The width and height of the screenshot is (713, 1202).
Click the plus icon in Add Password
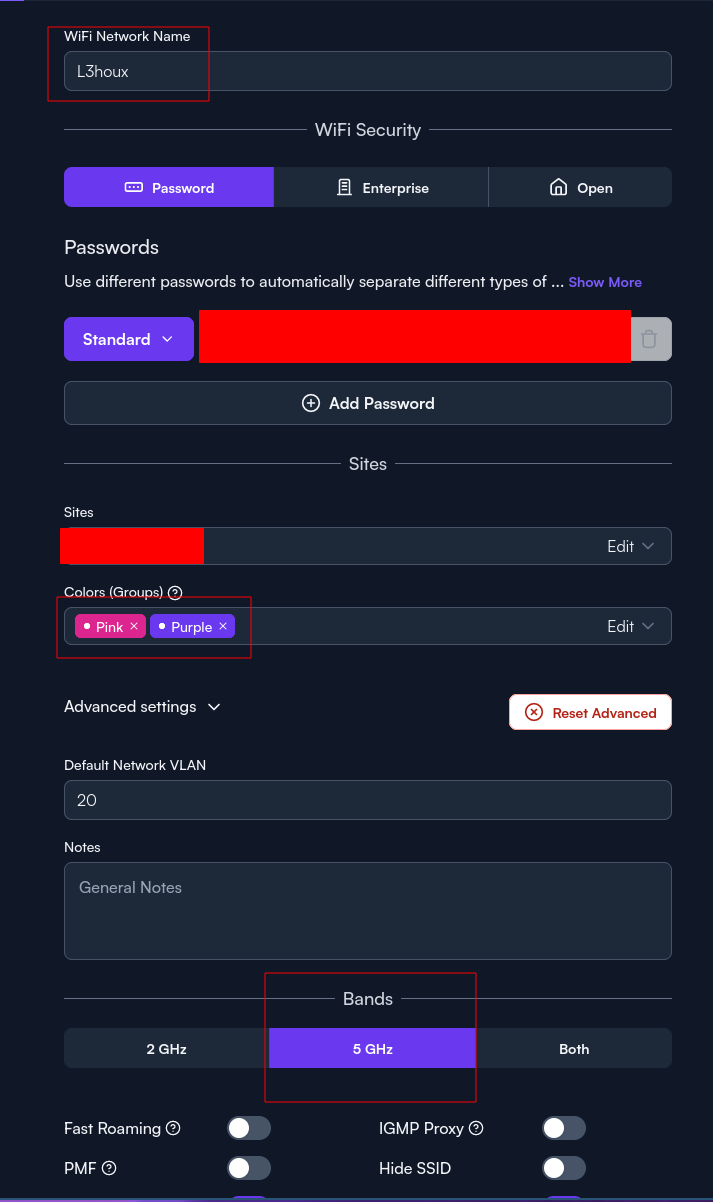click(310, 403)
